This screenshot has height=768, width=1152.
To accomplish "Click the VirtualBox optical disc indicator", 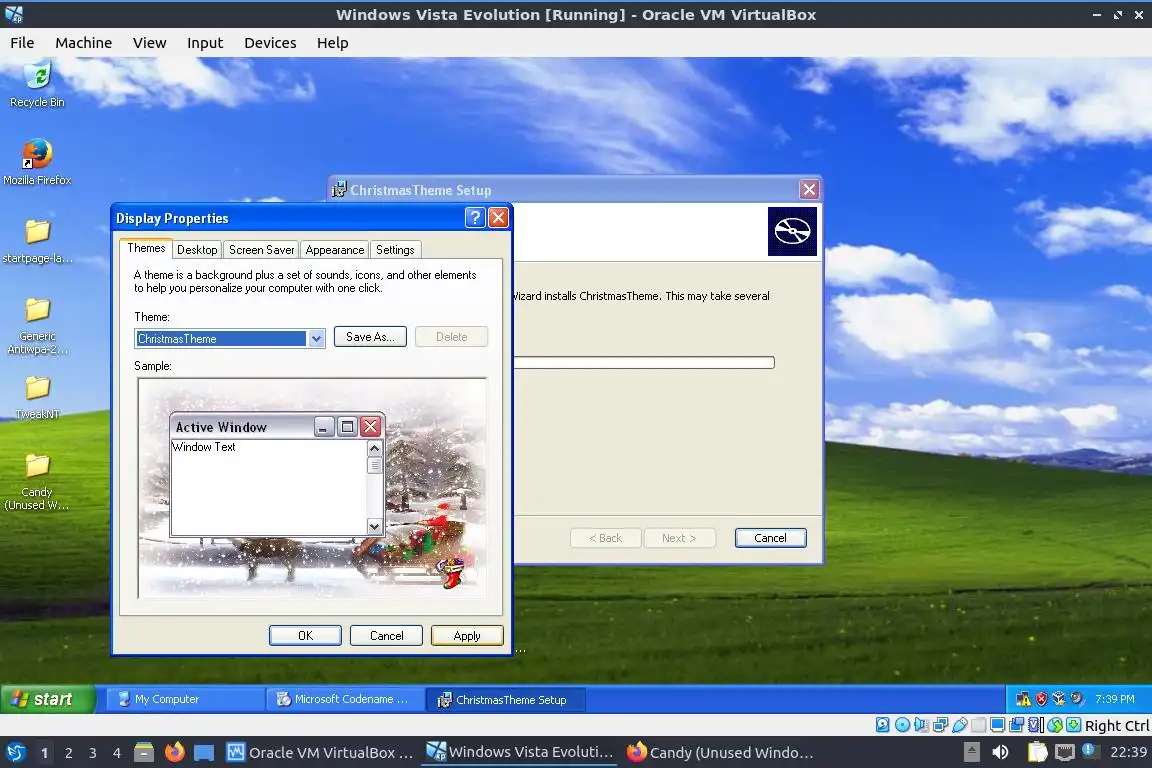I will pos(902,725).
